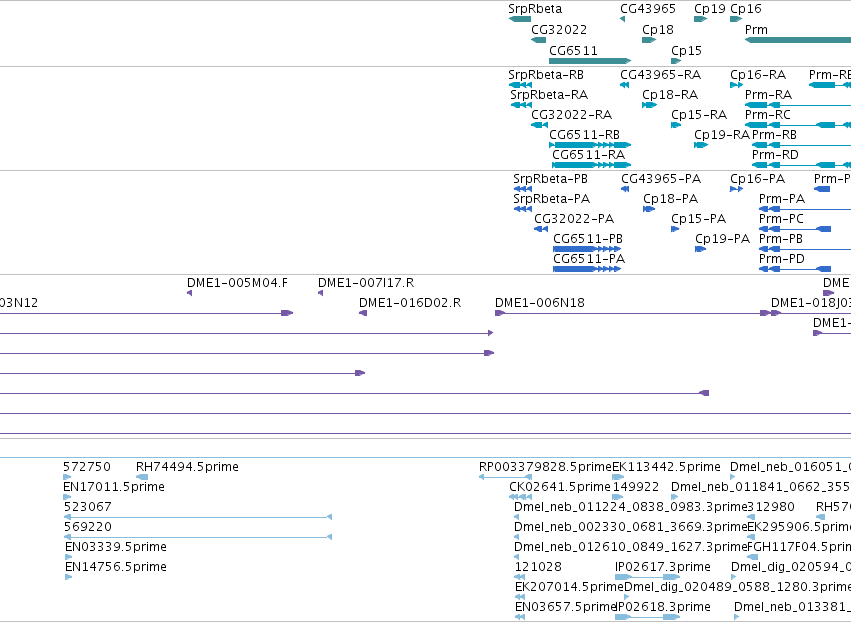Image resolution: width=851 pixels, height=622 pixels.
Task: Select the CG6511 gene bar
Action: (590, 61)
